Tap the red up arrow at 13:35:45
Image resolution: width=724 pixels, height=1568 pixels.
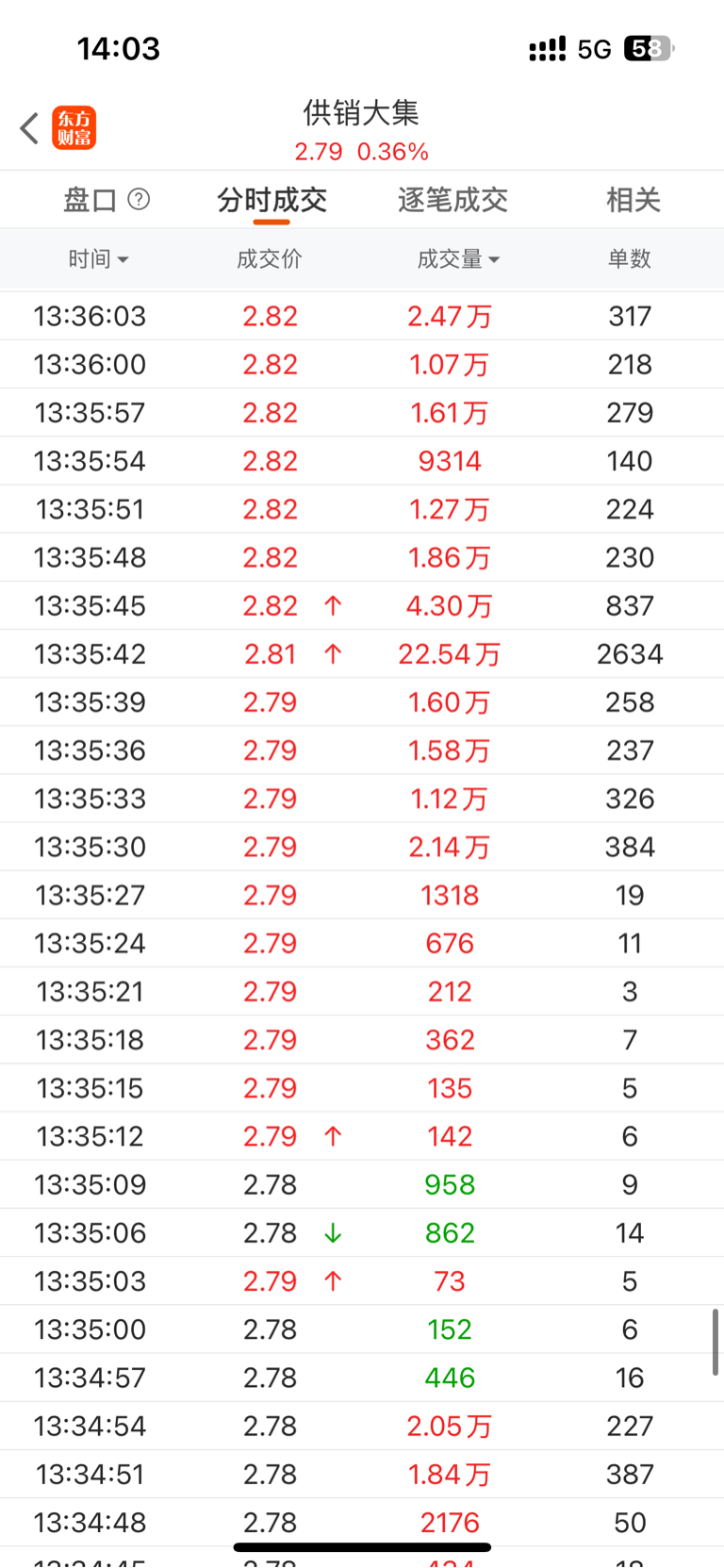click(333, 605)
